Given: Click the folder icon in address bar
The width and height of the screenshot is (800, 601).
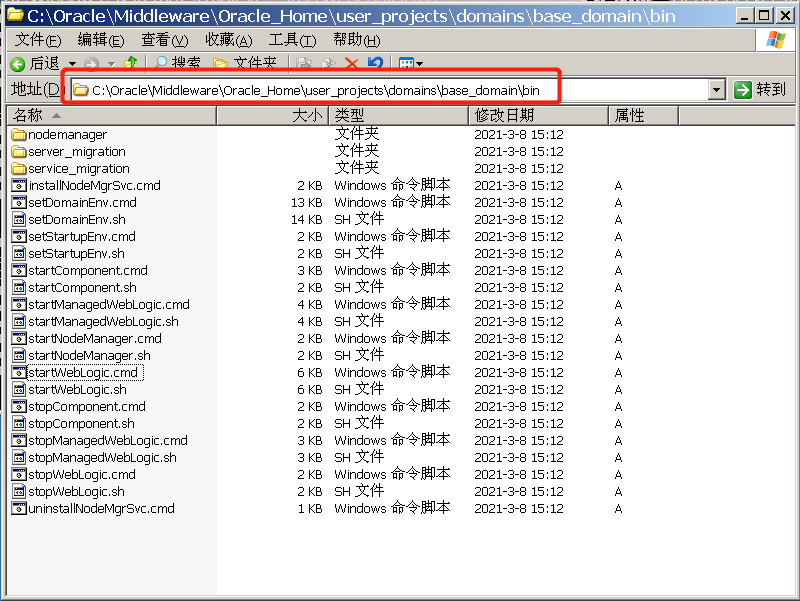Looking at the screenshot, I should point(80,90).
